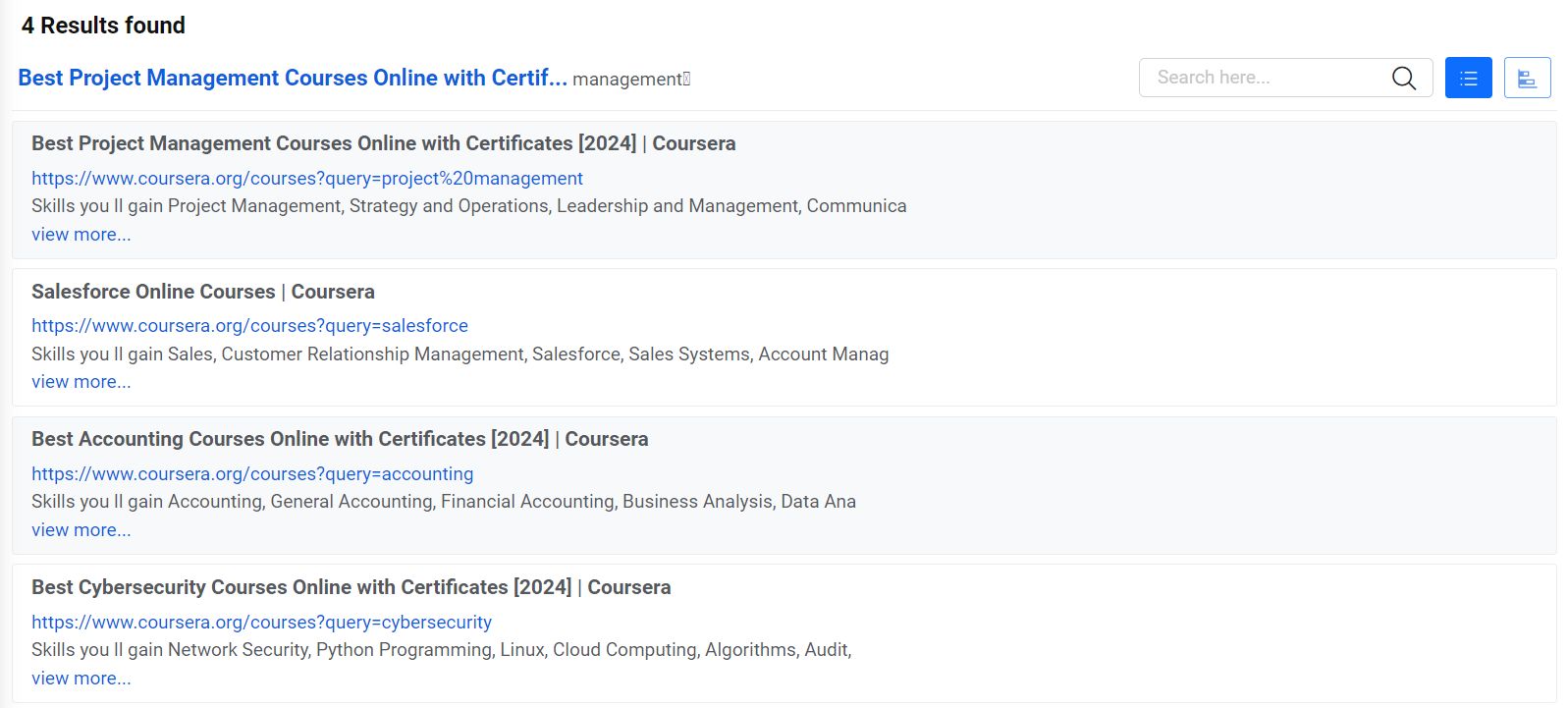Screen dimensions: 1568x708
Task: Click the Accounting result skills description
Action: click(x=444, y=502)
